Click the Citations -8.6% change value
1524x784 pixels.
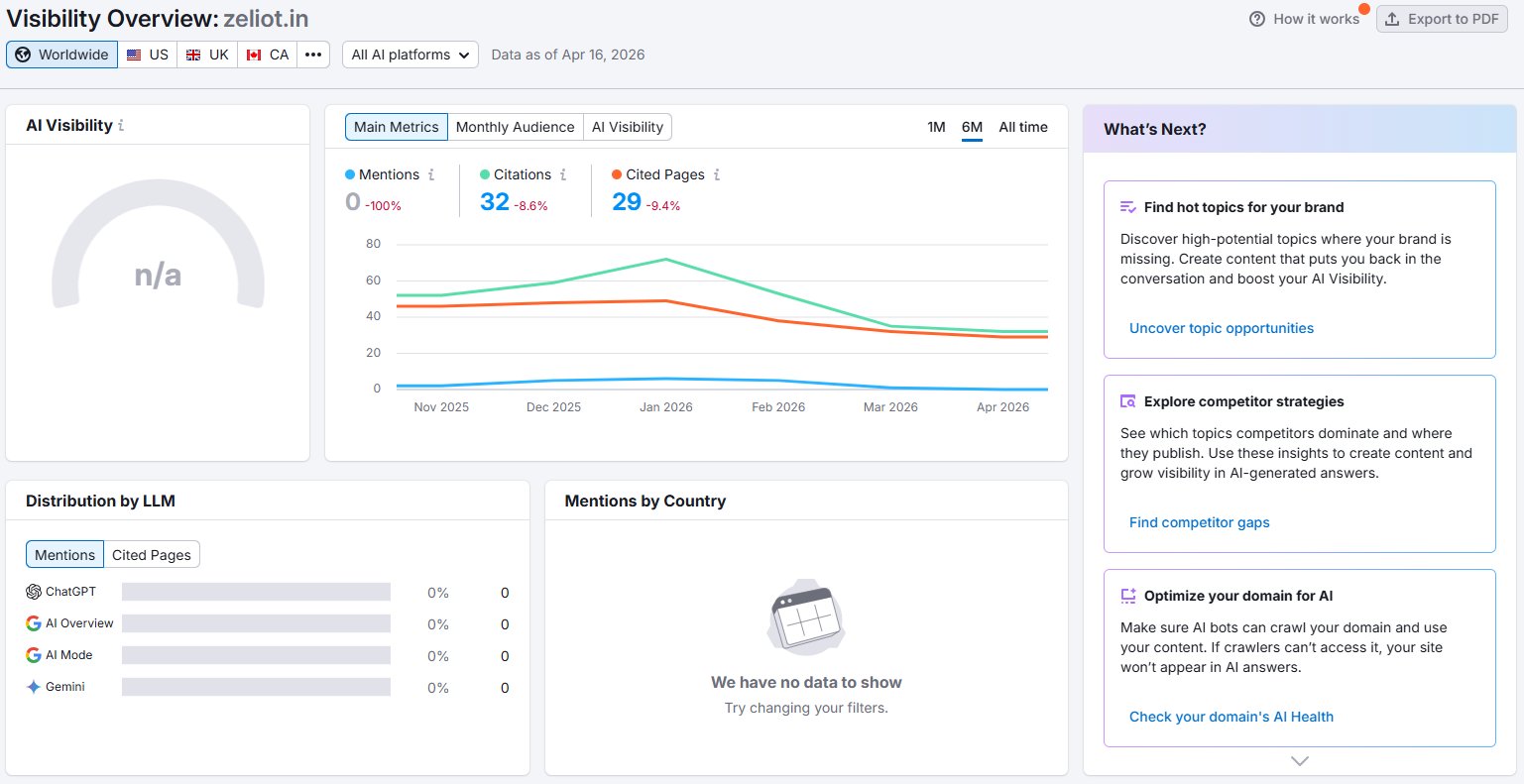pyautogui.click(x=530, y=206)
